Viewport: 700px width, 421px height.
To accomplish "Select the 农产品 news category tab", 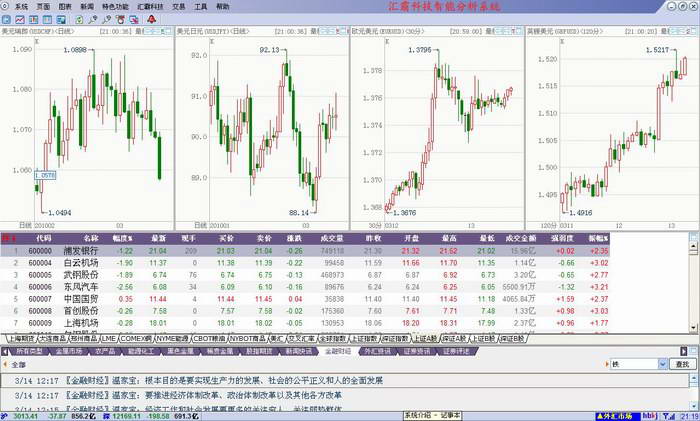I will click(105, 351).
